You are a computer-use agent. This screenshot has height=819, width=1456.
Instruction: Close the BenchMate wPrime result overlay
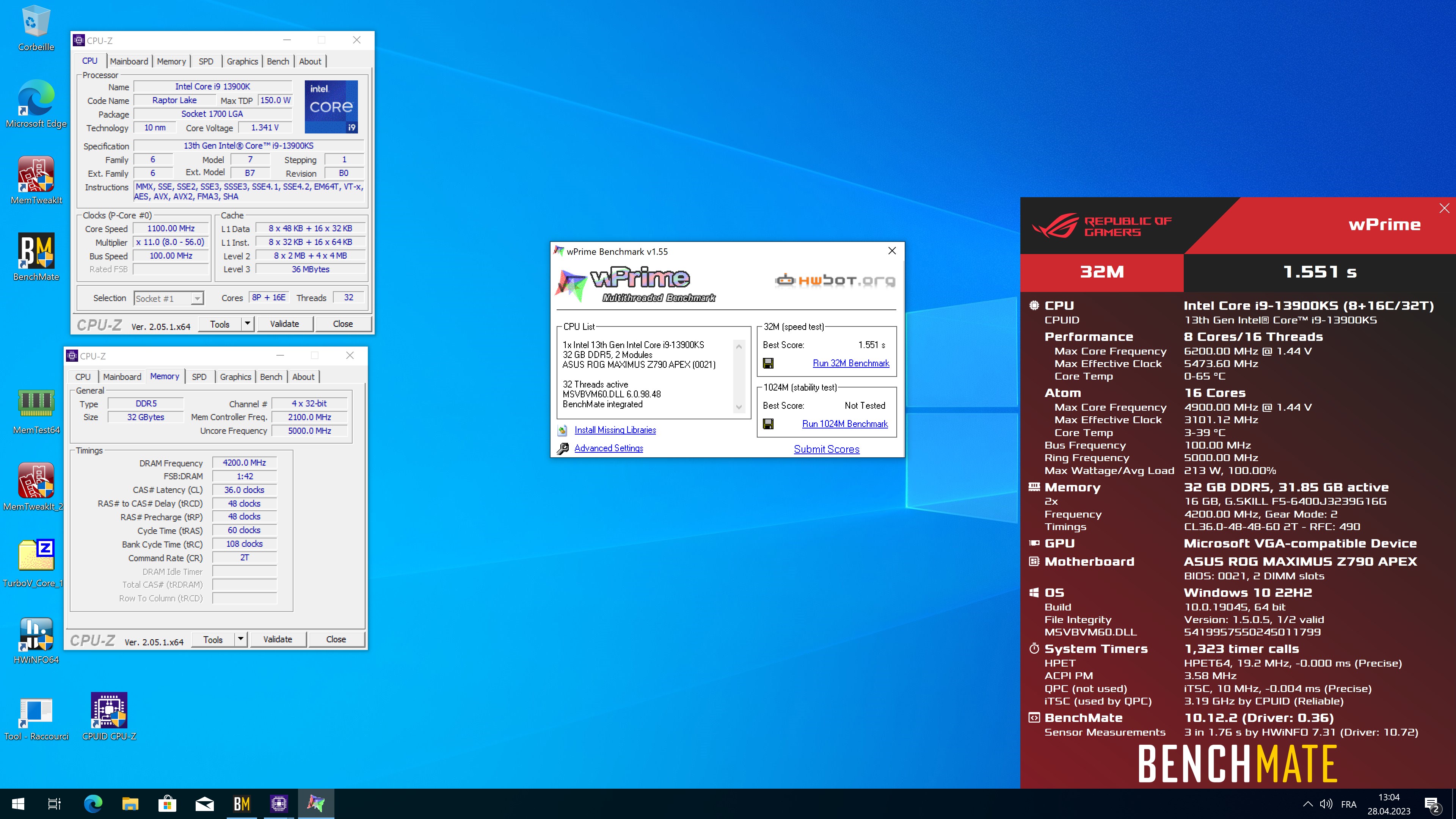[1444, 208]
